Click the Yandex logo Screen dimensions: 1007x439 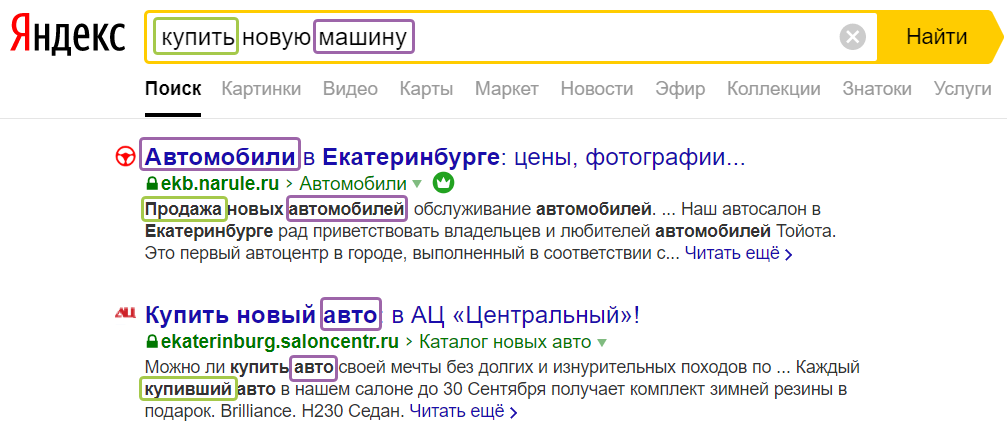point(68,37)
